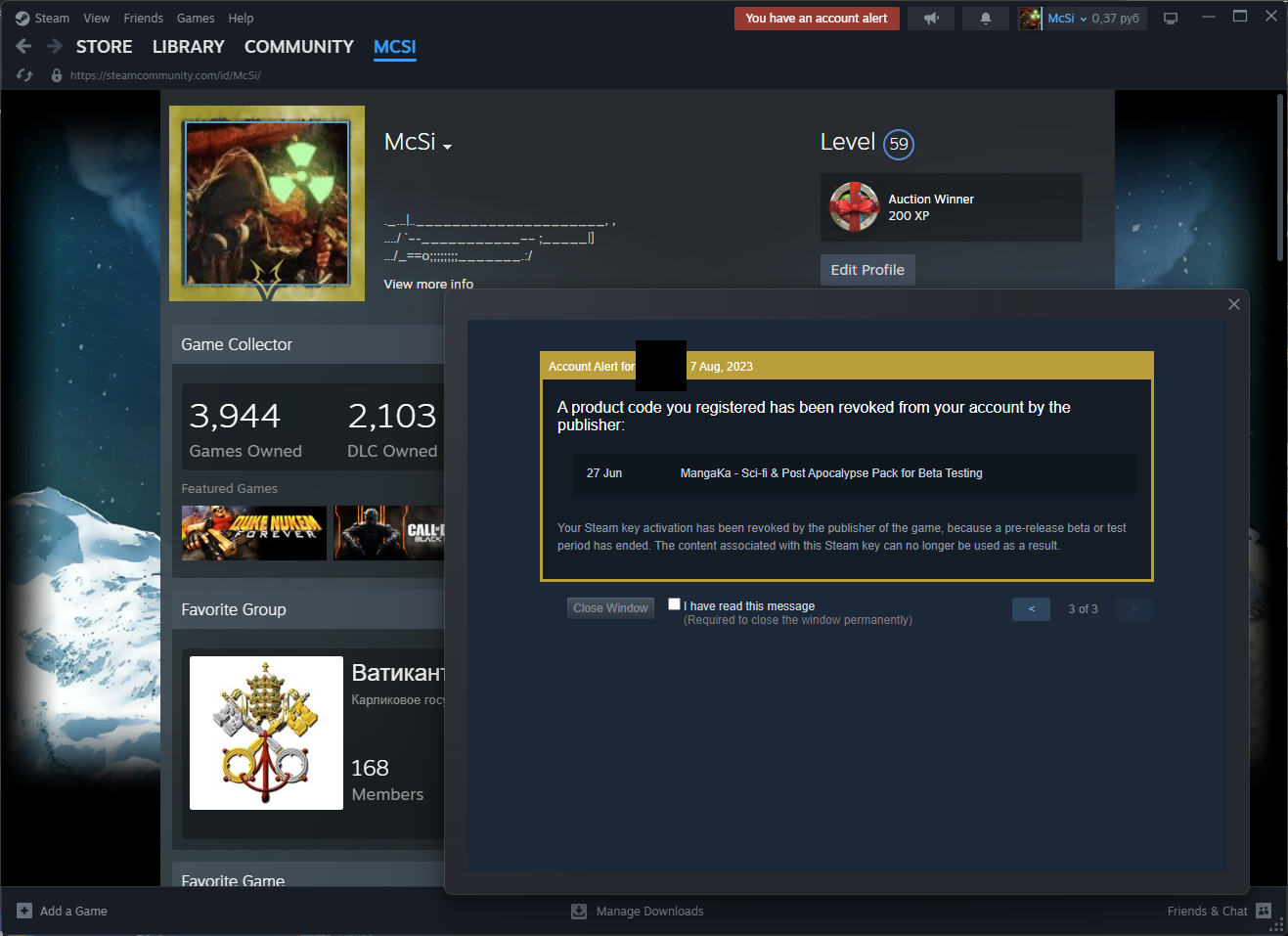This screenshot has height=936, width=1288.
Task: Open the LIBRARY tab
Action: [x=188, y=47]
